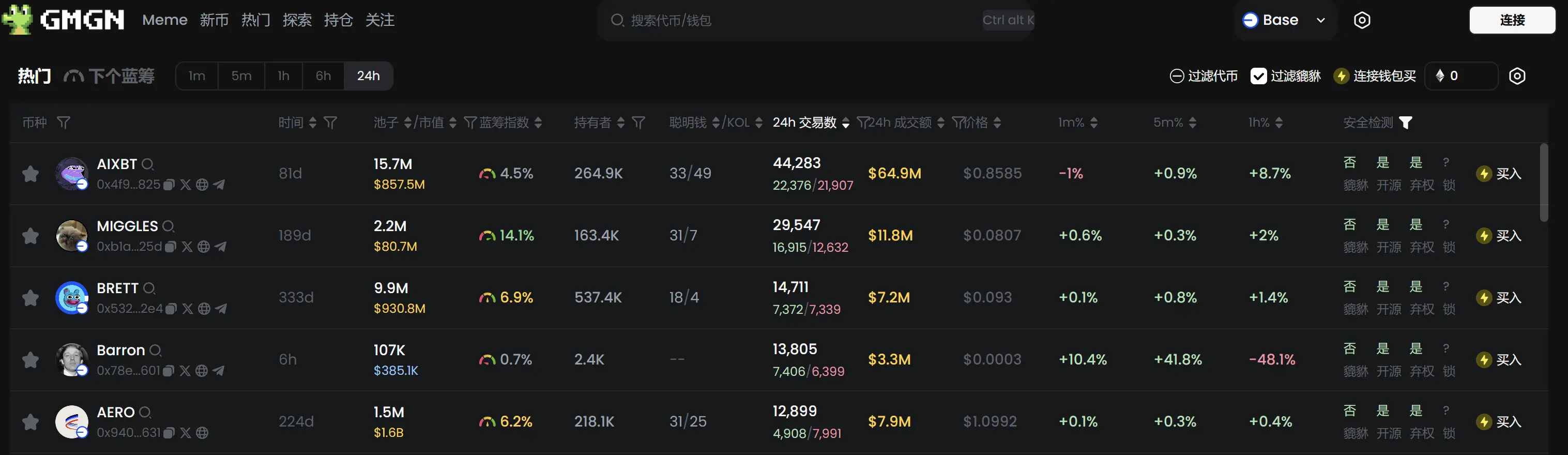This screenshot has width=1568, height=455.
Task: Open AIXBT Telegram icon
Action: click(x=219, y=185)
